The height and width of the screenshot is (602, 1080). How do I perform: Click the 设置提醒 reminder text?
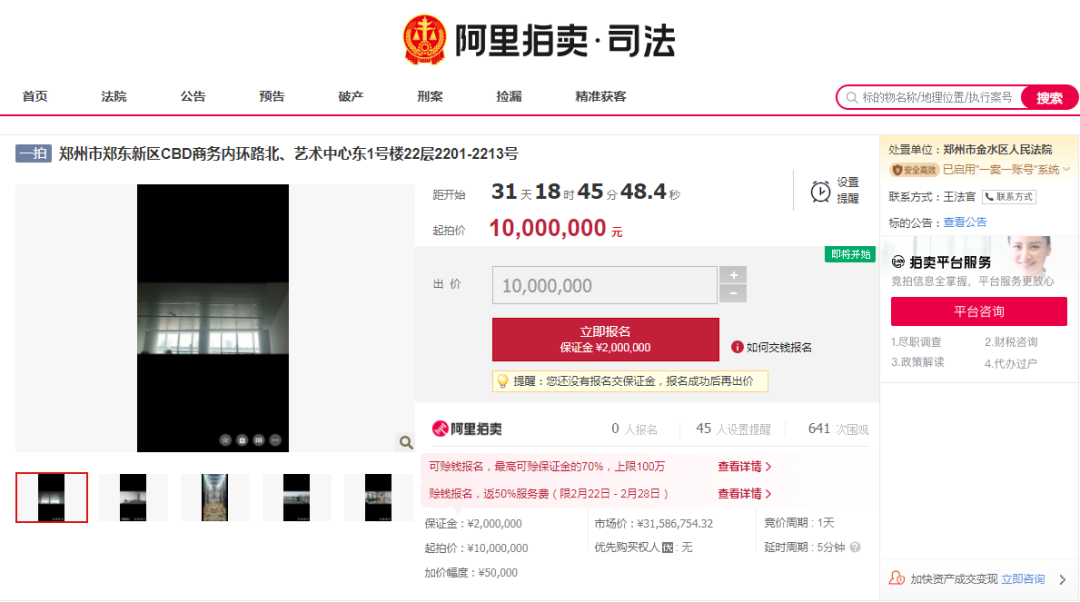coord(847,190)
